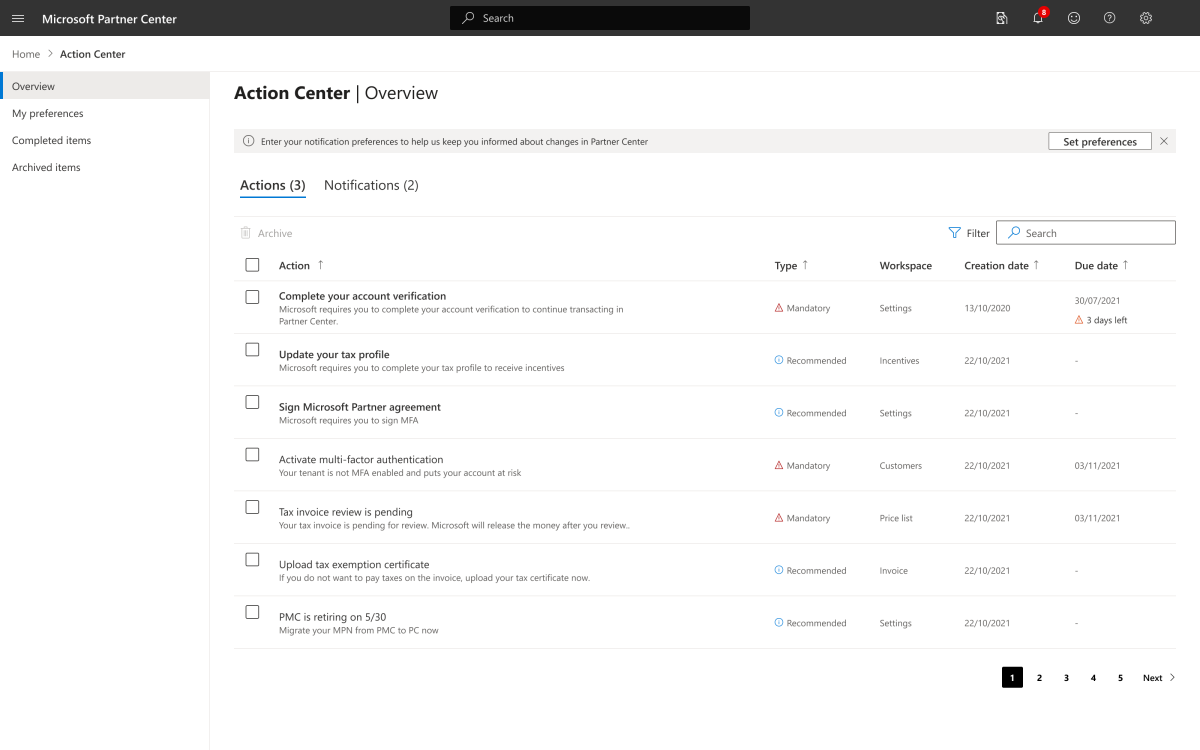Click the feedback smiley icon
This screenshot has height=750, width=1200.
point(1074,18)
